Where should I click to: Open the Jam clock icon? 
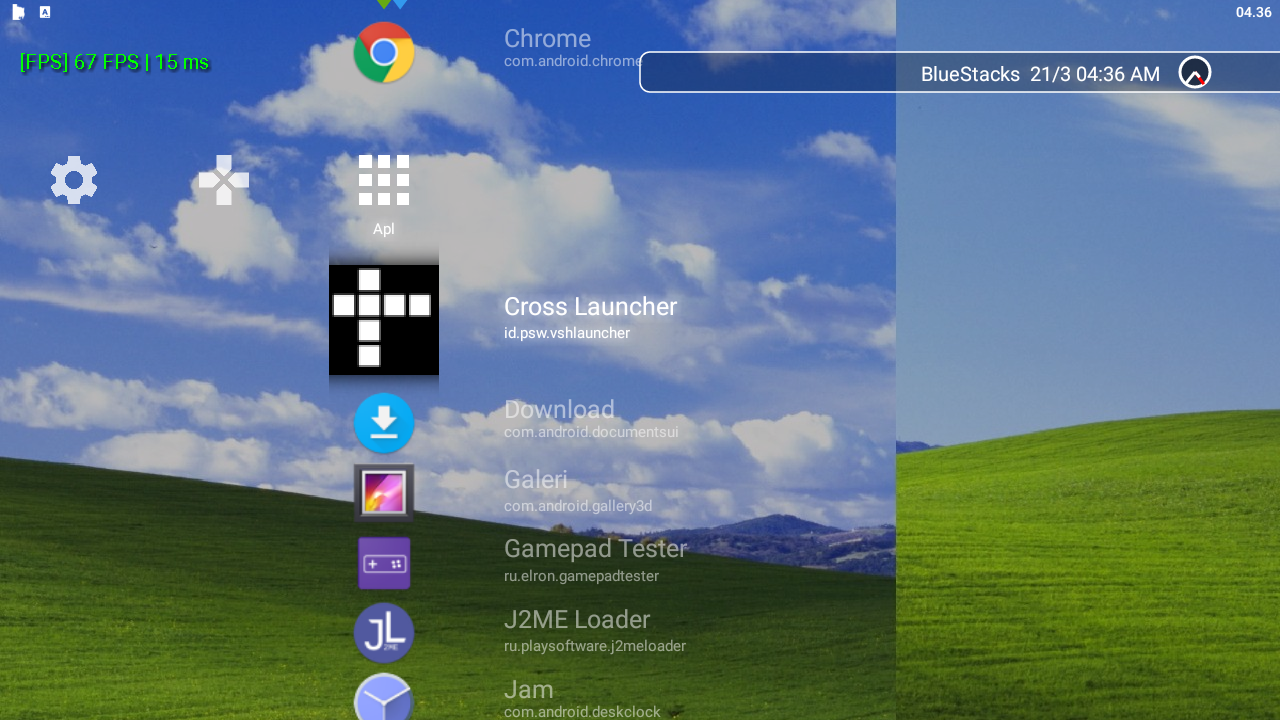pyautogui.click(x=384, y=698)
